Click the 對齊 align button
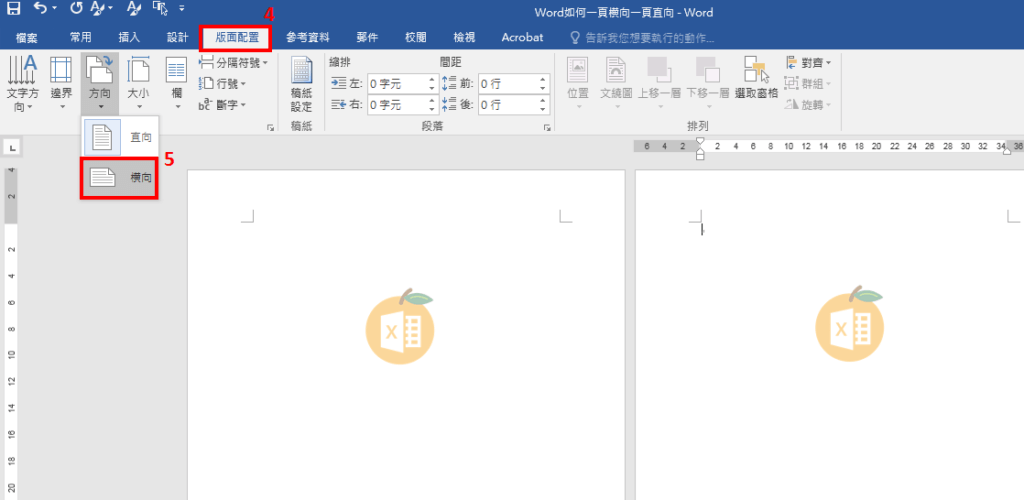Viewport: 1024px width, 500px height. pos(810,63)
